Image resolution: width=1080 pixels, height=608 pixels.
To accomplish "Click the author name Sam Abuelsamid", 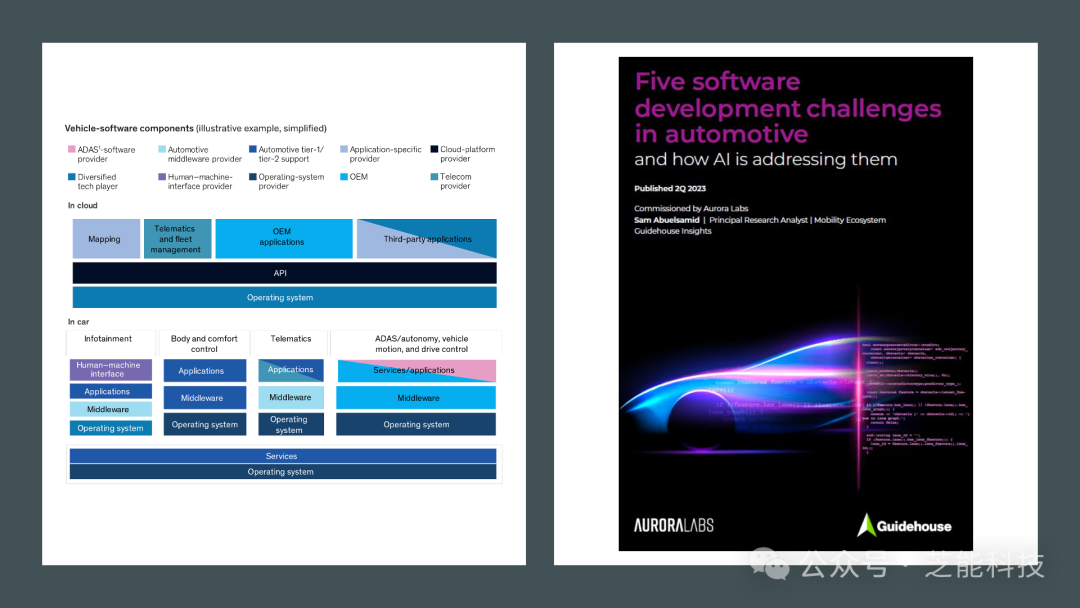I will click(x=667, y=220).
